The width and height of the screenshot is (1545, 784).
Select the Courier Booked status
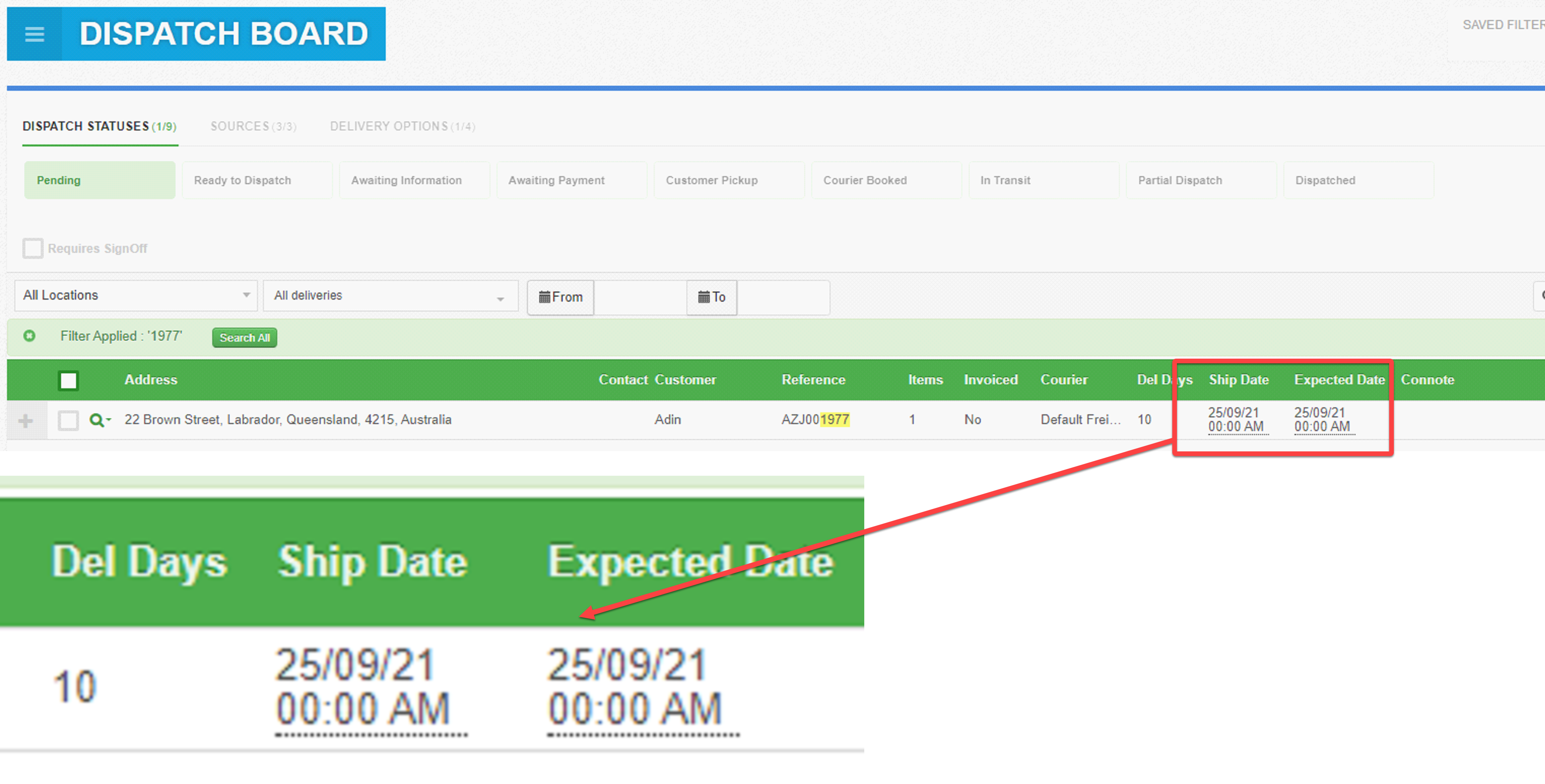[886, 180]
